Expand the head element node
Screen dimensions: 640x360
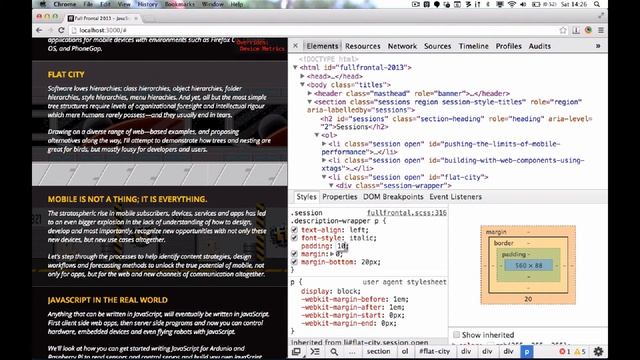[x=302, y=76]
